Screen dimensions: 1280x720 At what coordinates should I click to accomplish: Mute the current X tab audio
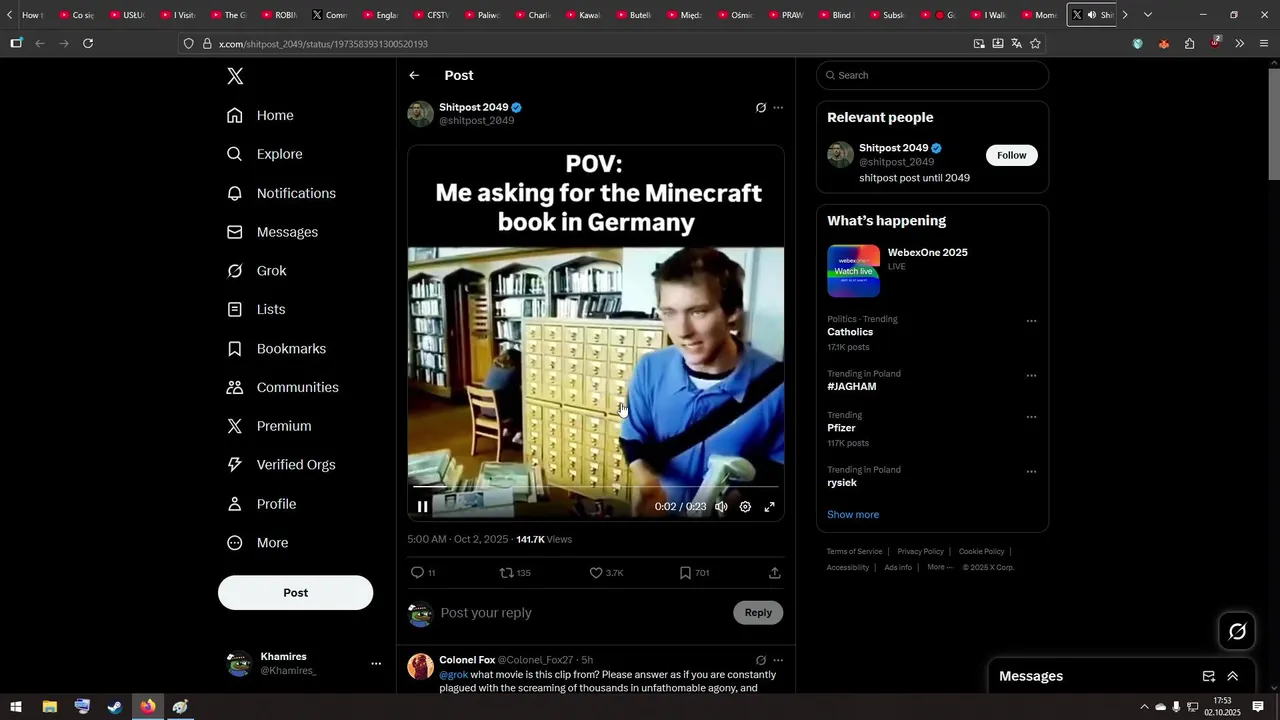click(1091, 15)
